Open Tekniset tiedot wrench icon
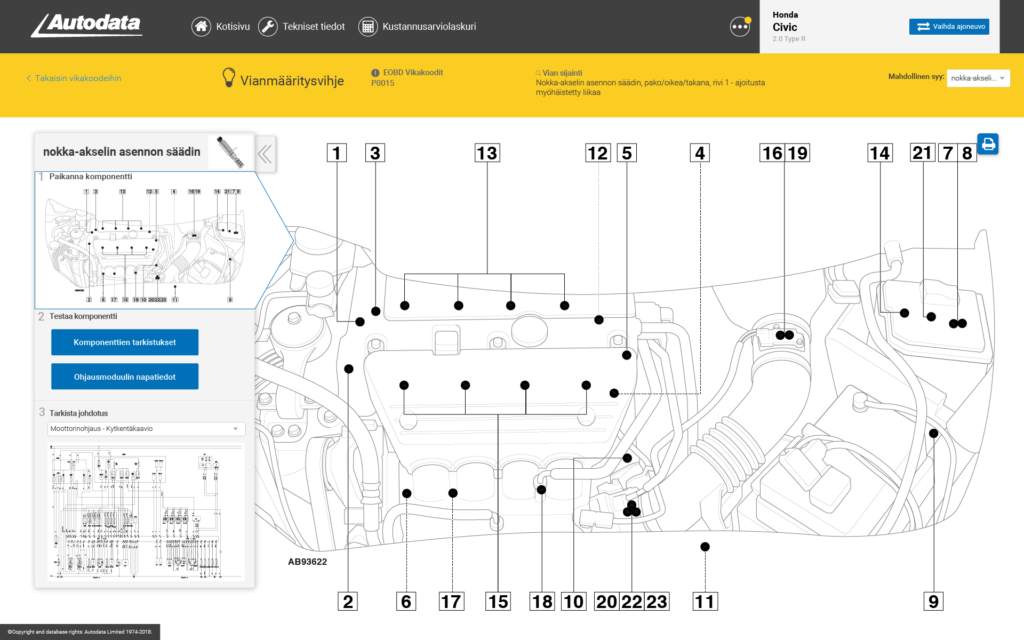Viewport: 1024px width, 640px height. (268, 27)
